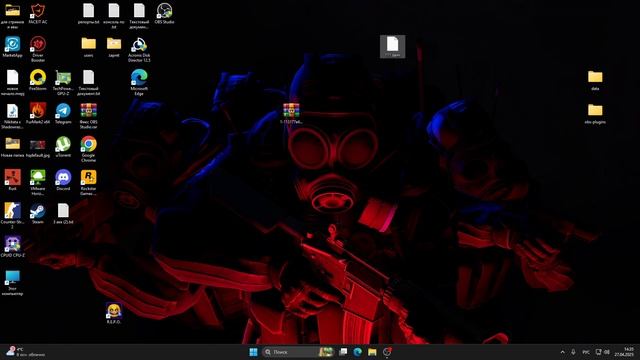640x360 pixels.
Task: Select the консоль по .txt file
Action: [113, 16]
